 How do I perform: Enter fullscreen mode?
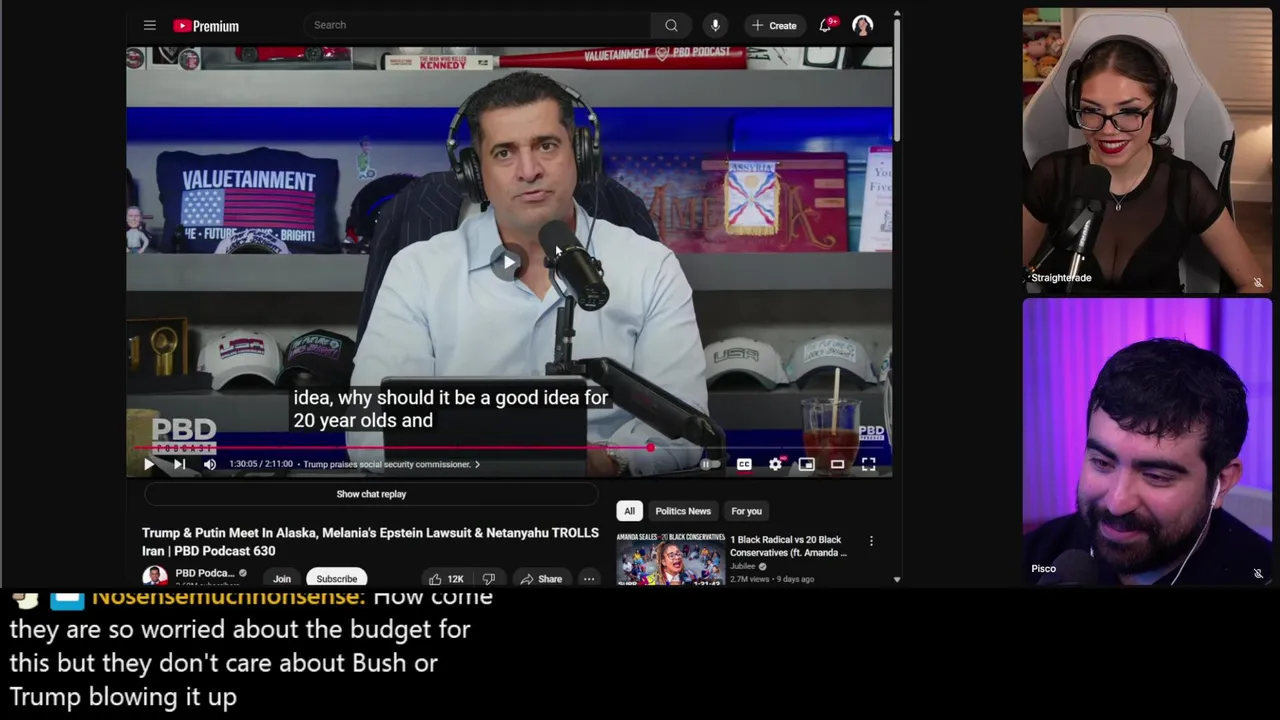(x=868, y=464)
